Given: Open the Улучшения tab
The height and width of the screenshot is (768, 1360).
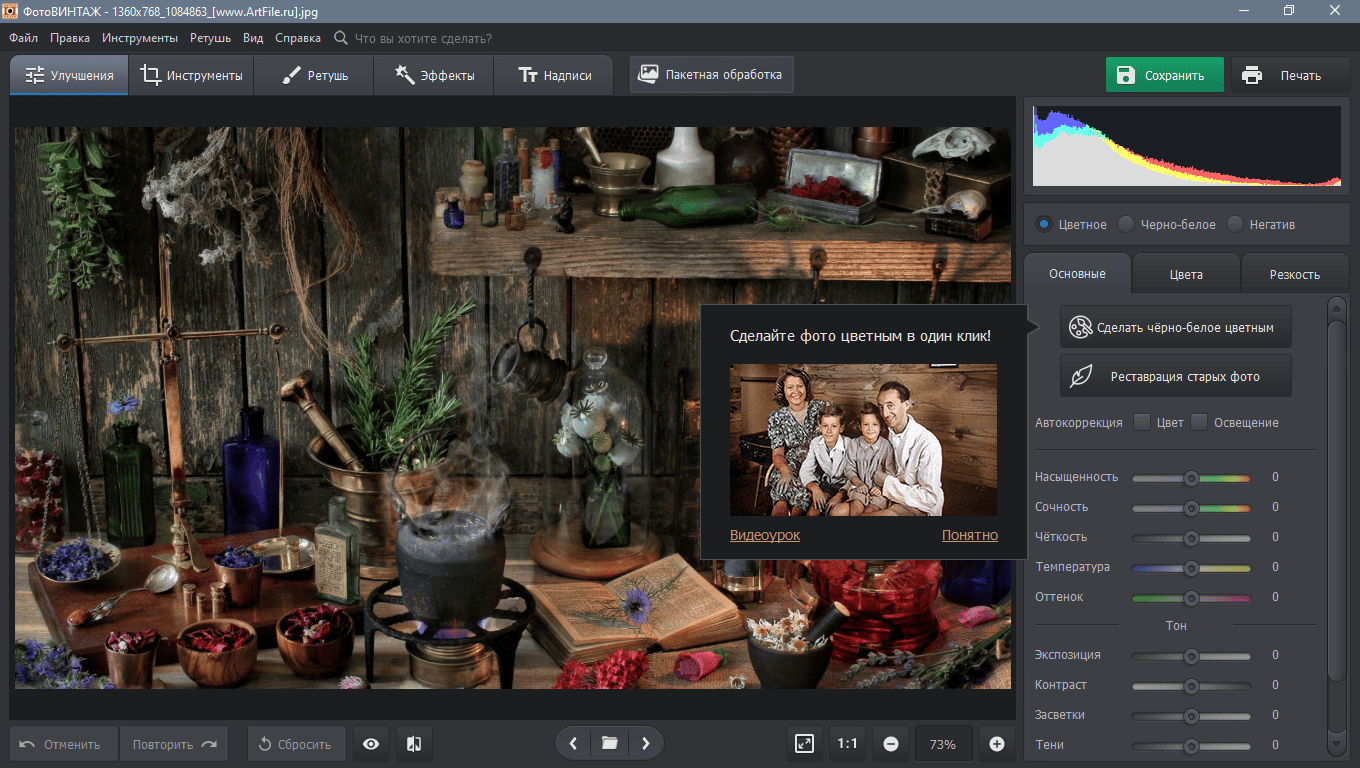Looking at the screenshot, I should click(x=69, y=75).
